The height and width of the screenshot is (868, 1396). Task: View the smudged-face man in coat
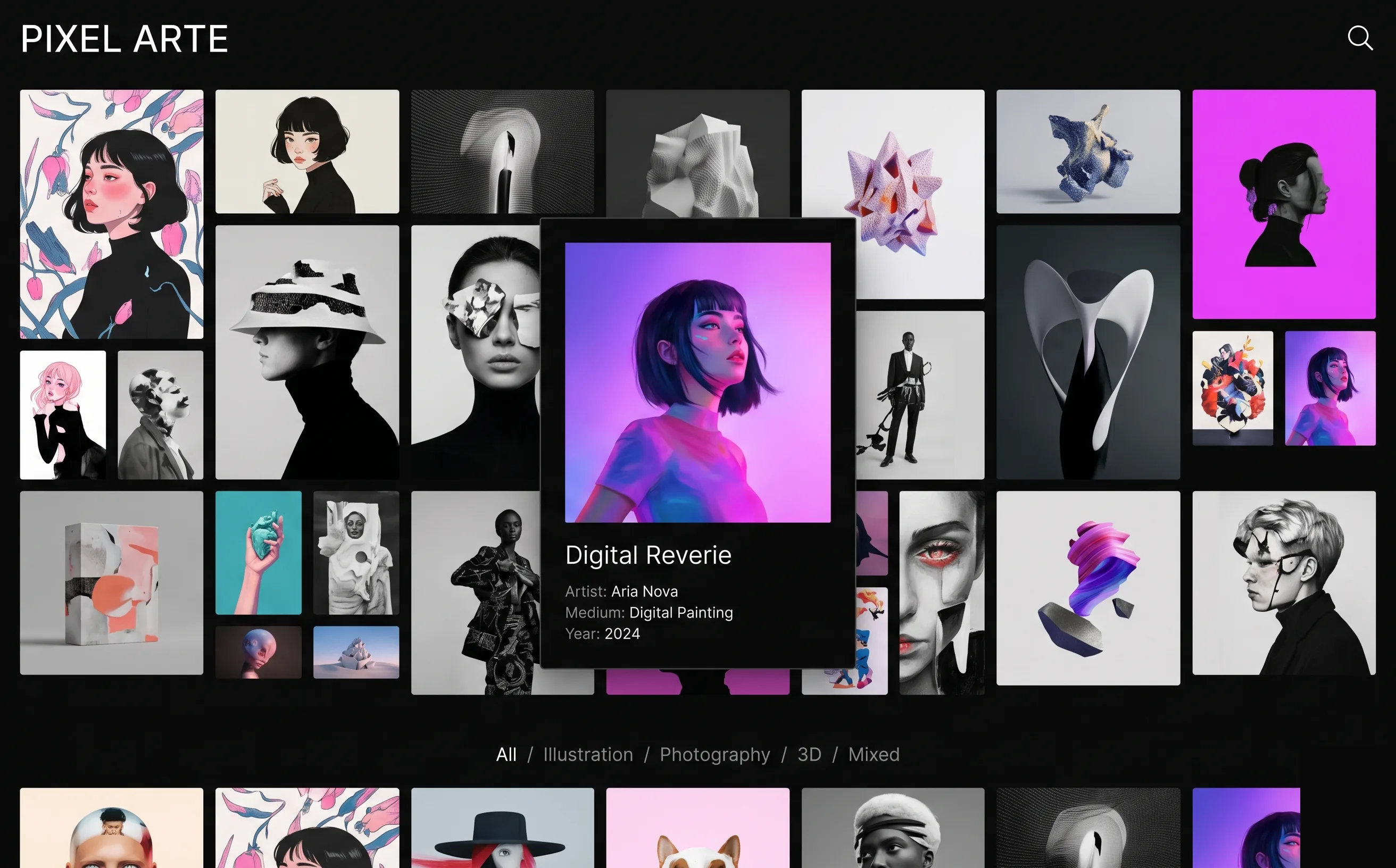(x=160, y=415)
